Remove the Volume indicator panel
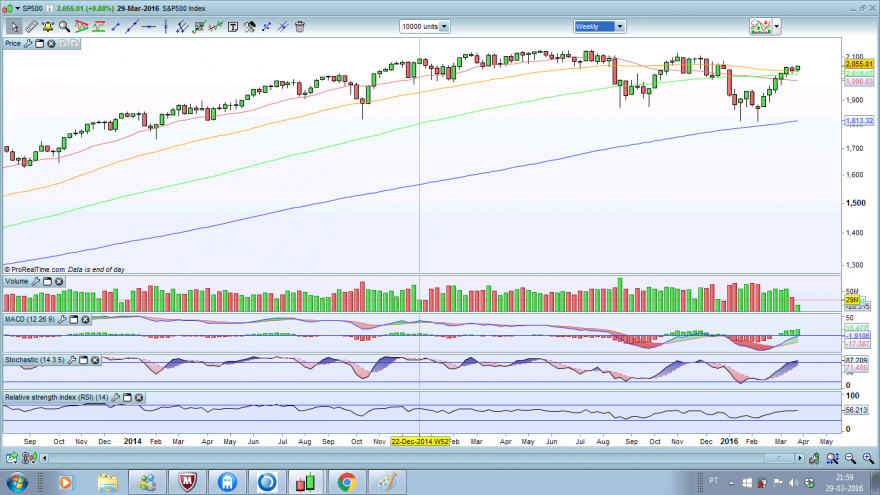This screenshot has width=880, height=495. pyautogui.click(x=59, y=281)
